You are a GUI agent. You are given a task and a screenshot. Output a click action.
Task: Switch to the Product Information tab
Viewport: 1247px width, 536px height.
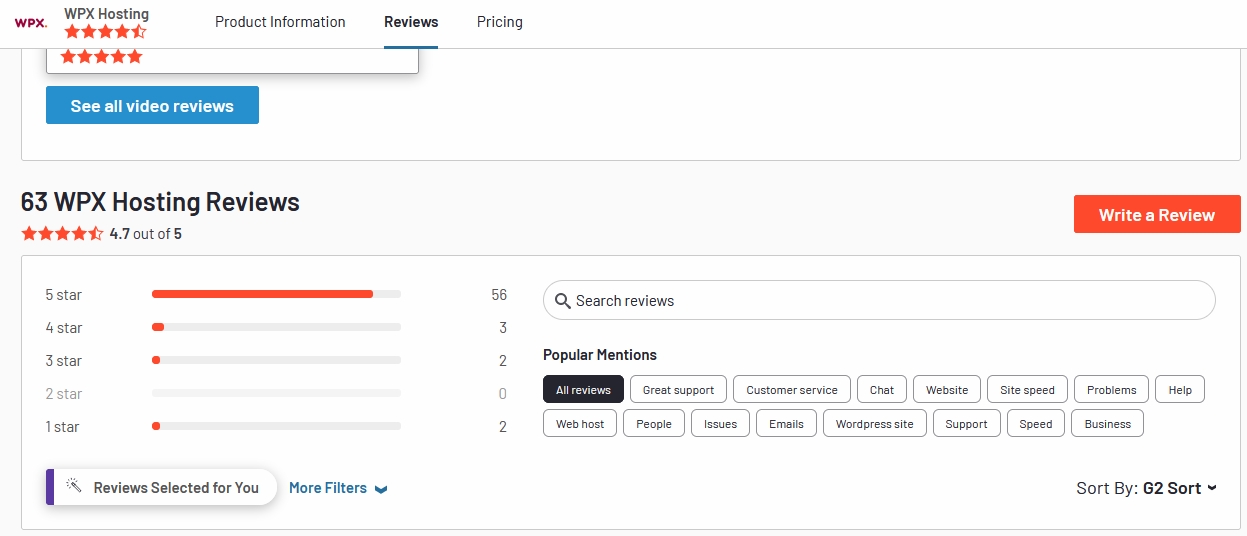280,22
